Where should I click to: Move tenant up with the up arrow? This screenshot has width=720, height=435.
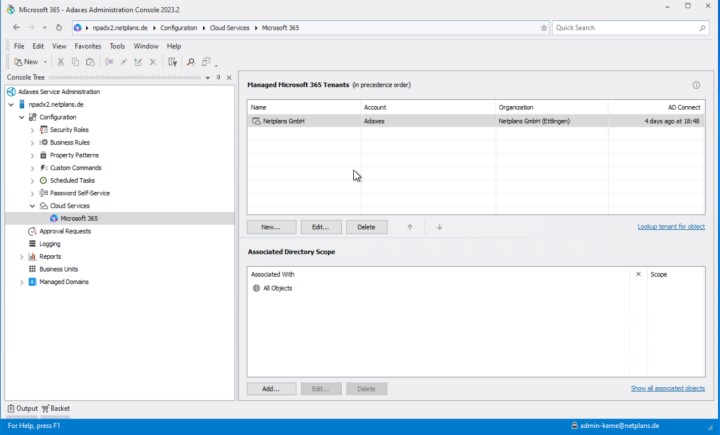tap(409, 227)
